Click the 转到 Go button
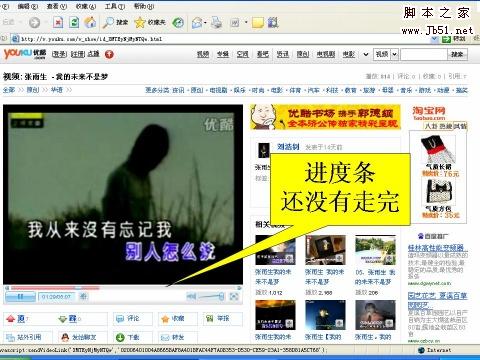The image size is (480, 360). pyautogui.click(x=453, y=39)
